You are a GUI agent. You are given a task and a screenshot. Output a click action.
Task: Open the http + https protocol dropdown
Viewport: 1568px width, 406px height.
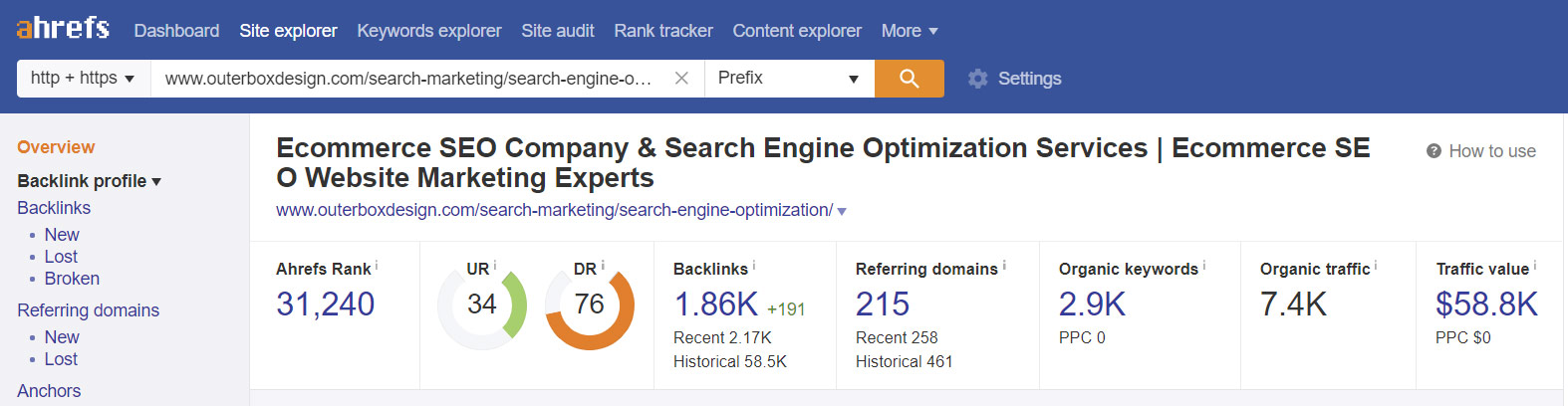point(84,79)
